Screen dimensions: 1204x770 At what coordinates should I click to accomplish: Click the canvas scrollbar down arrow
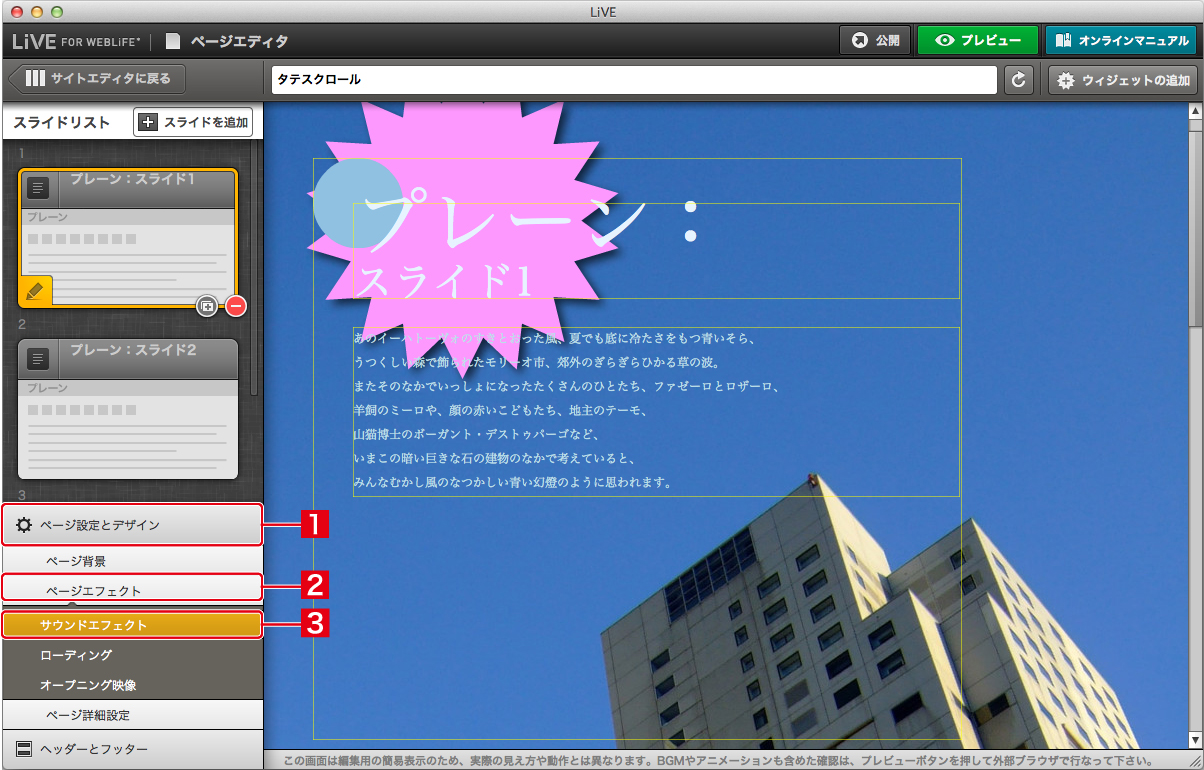click(1194, 740)
